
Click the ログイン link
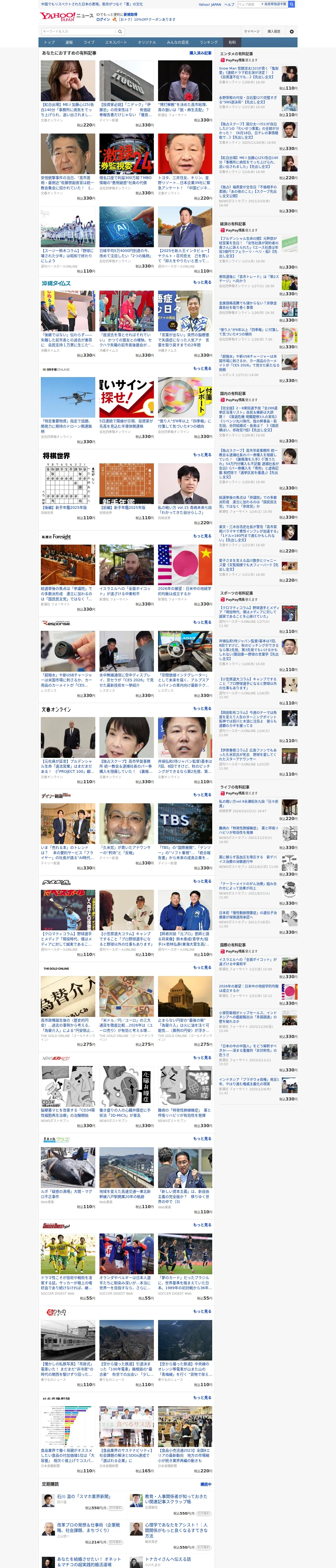point(103,20)
